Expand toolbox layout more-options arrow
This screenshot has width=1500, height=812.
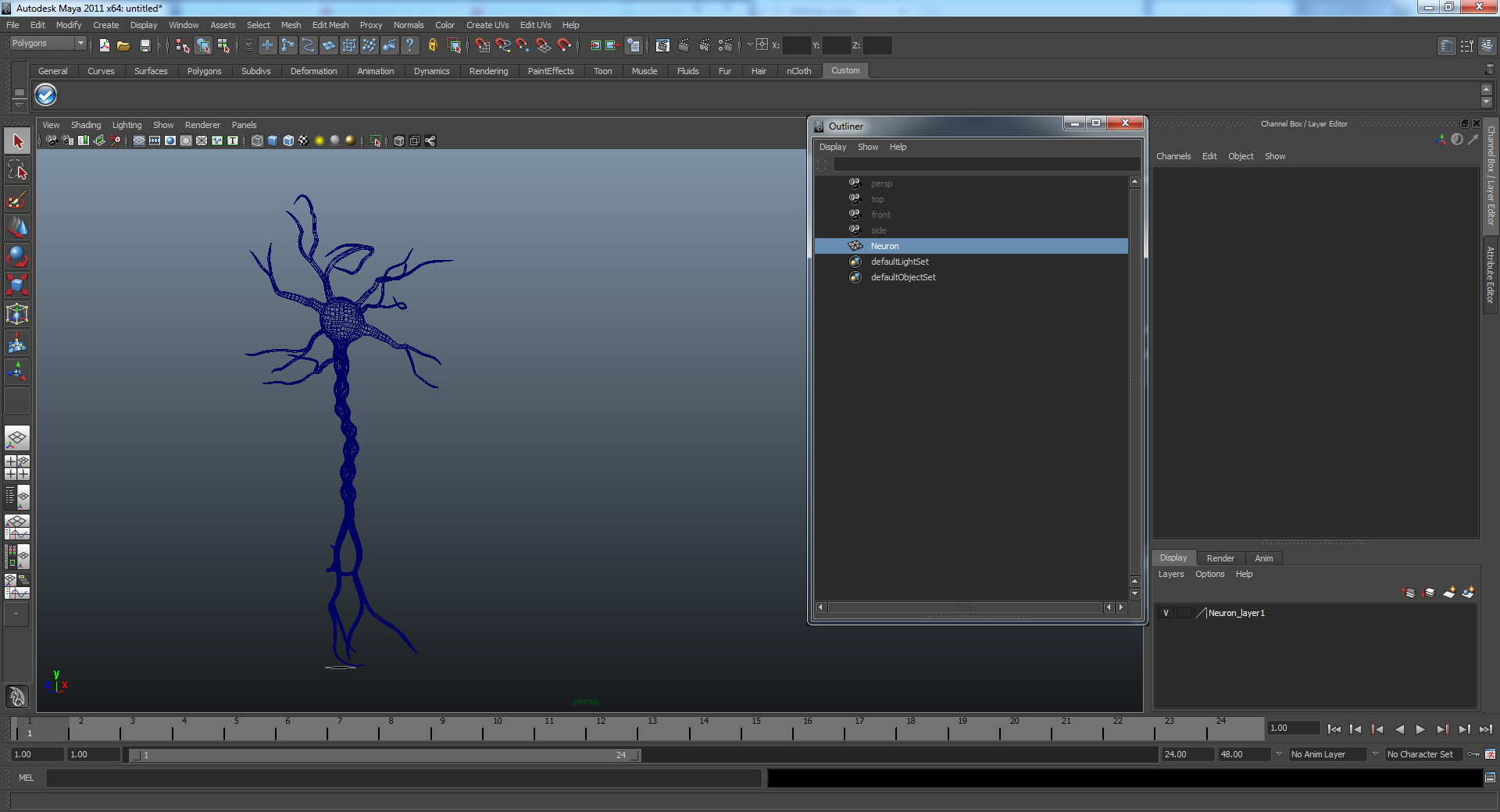pyautogui.click(x=16, y=614)
